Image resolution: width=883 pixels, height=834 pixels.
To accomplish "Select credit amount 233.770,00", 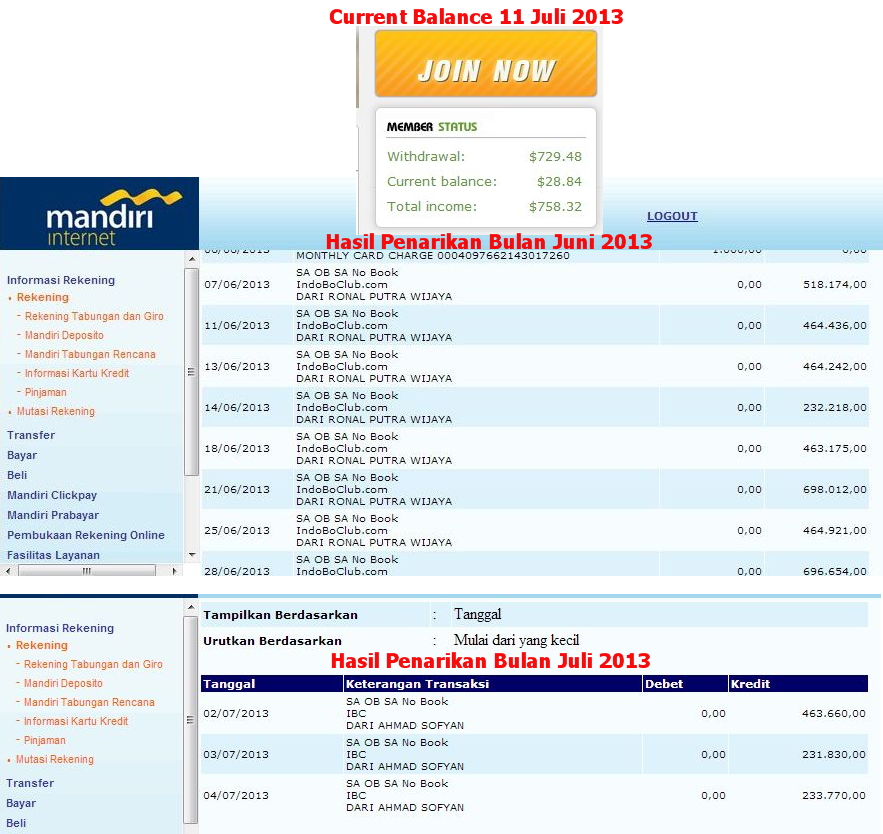I will (833, 796).
